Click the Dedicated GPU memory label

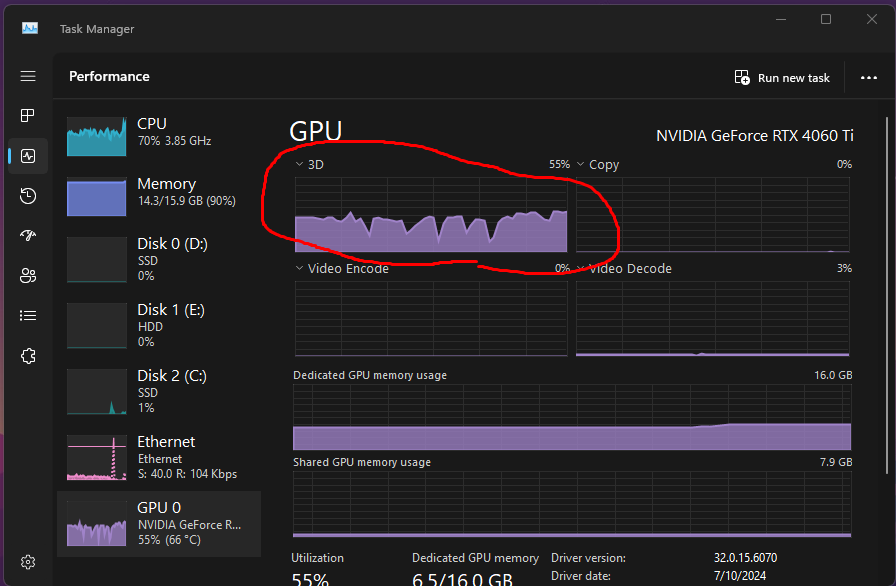click(x=475, y=558)
